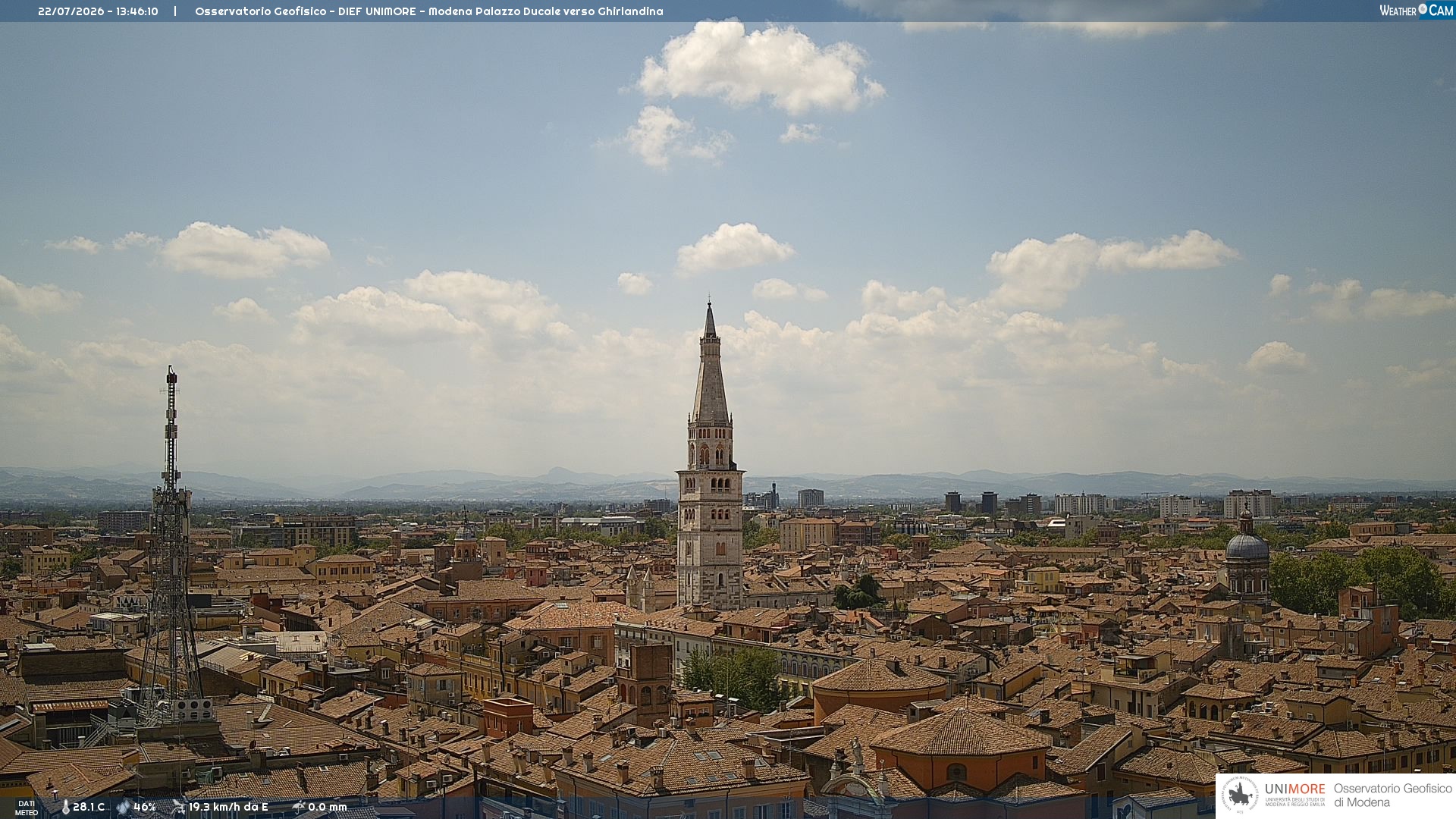1456x819 pixels.
Task: Click the 'Osservatorio Geofisico - DIEF UNIMORE' title text
Action: point(306,11)
